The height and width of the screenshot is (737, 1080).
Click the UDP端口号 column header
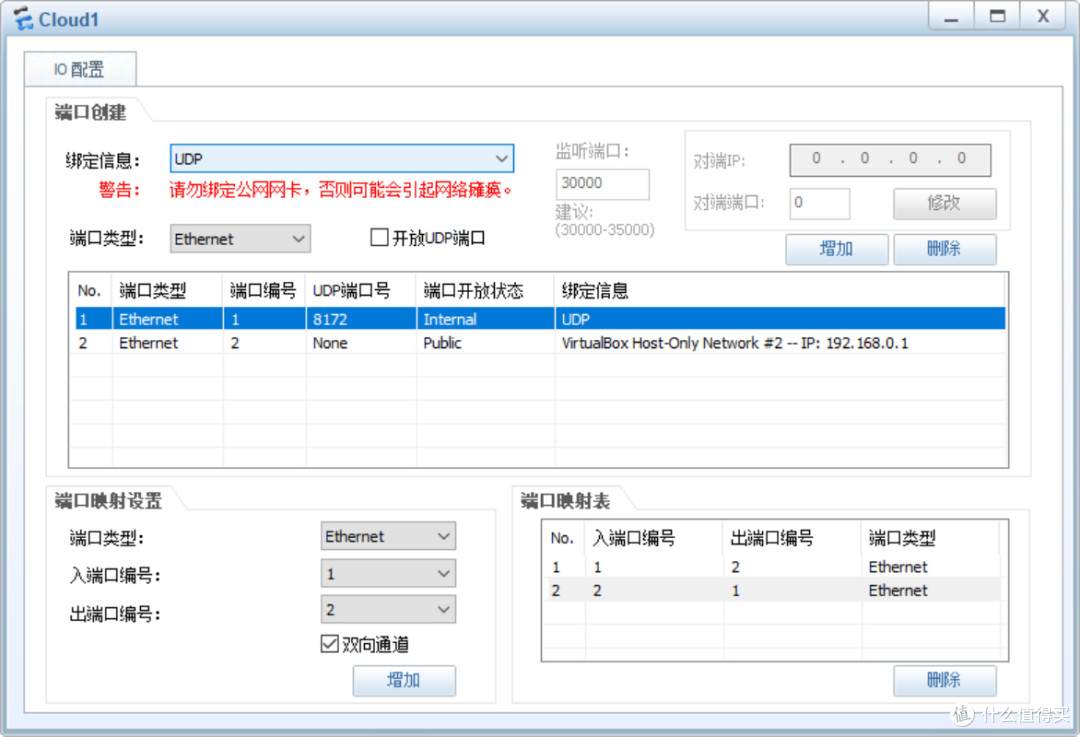point(361,291)
